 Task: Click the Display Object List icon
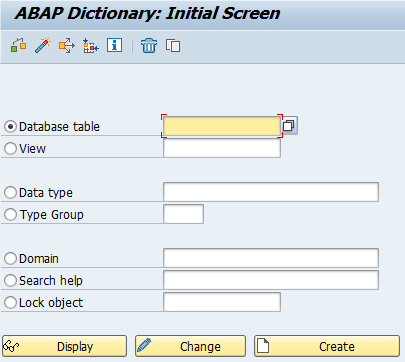(91, 45)
